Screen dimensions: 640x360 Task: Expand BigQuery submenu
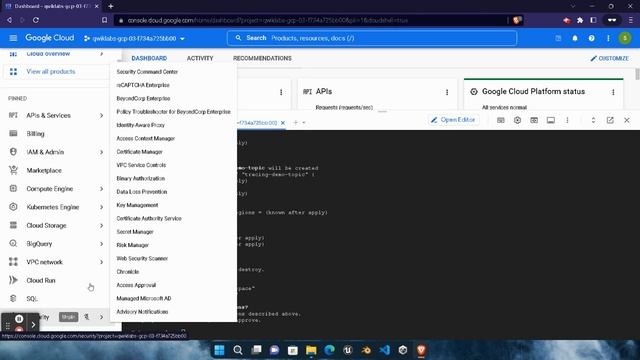click(x=101, y=244)
